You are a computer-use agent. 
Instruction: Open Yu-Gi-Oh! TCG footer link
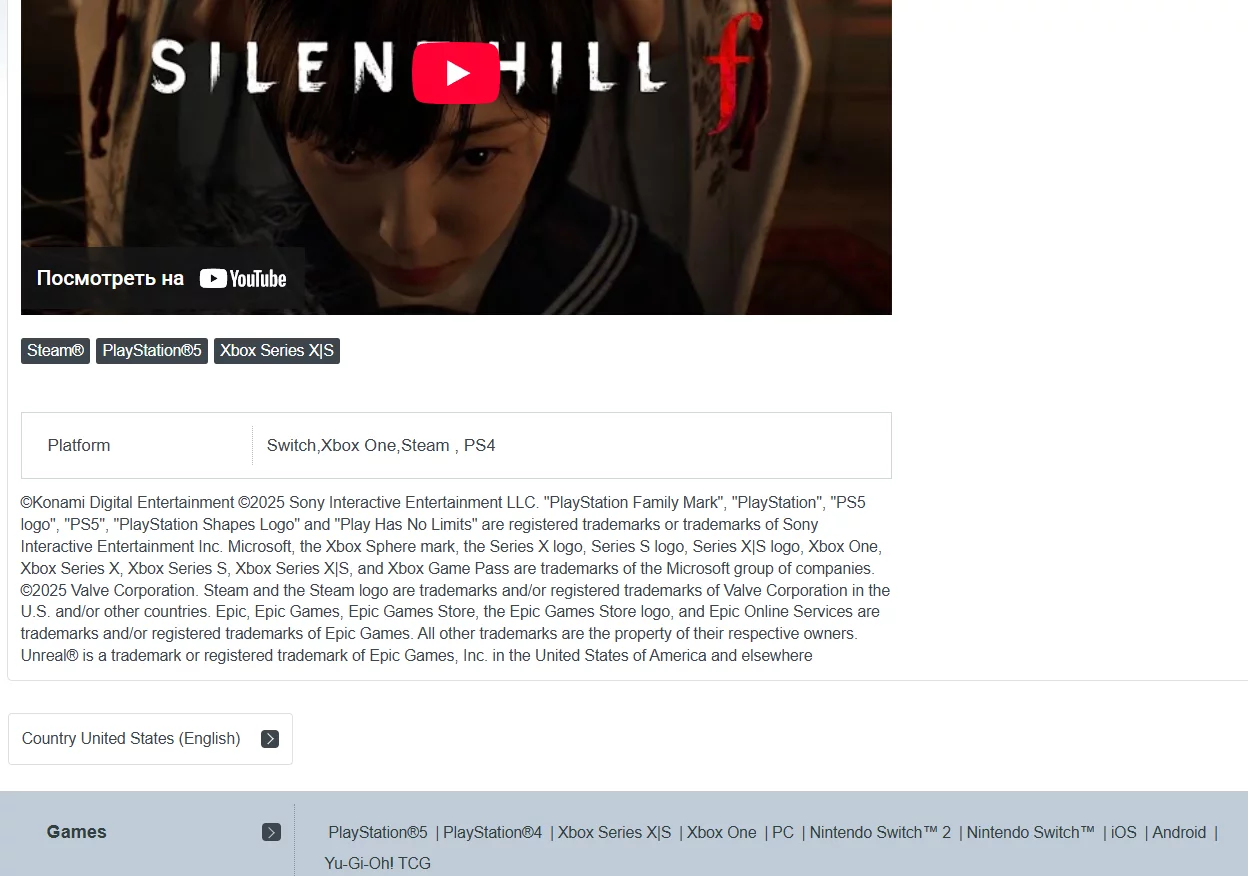(378, 863)
